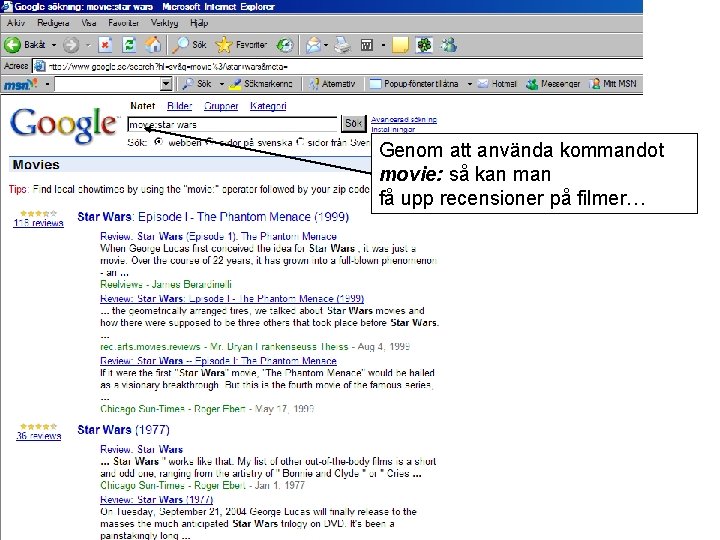Go to the home page via the house icon
Viewport: 720px width, 540px height.
pos(153,45)
